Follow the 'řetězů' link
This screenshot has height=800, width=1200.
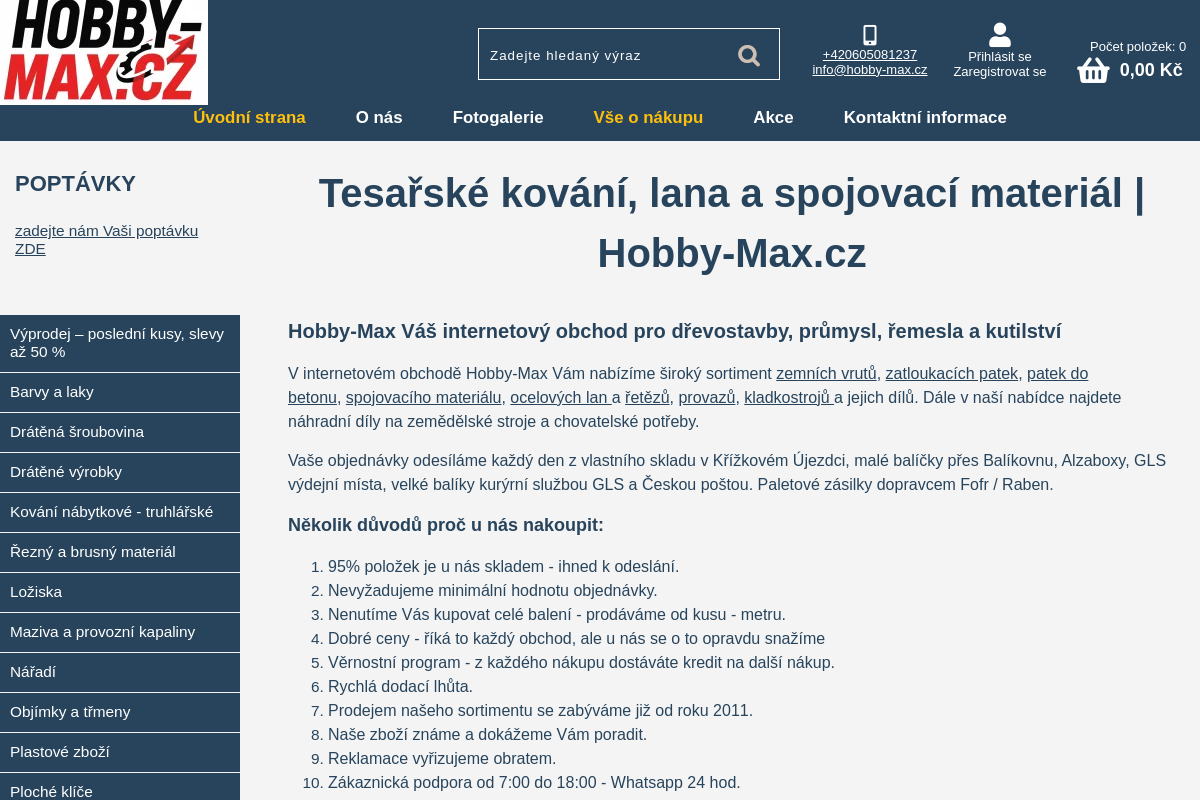pyautogui.click(x=647, y=397)
